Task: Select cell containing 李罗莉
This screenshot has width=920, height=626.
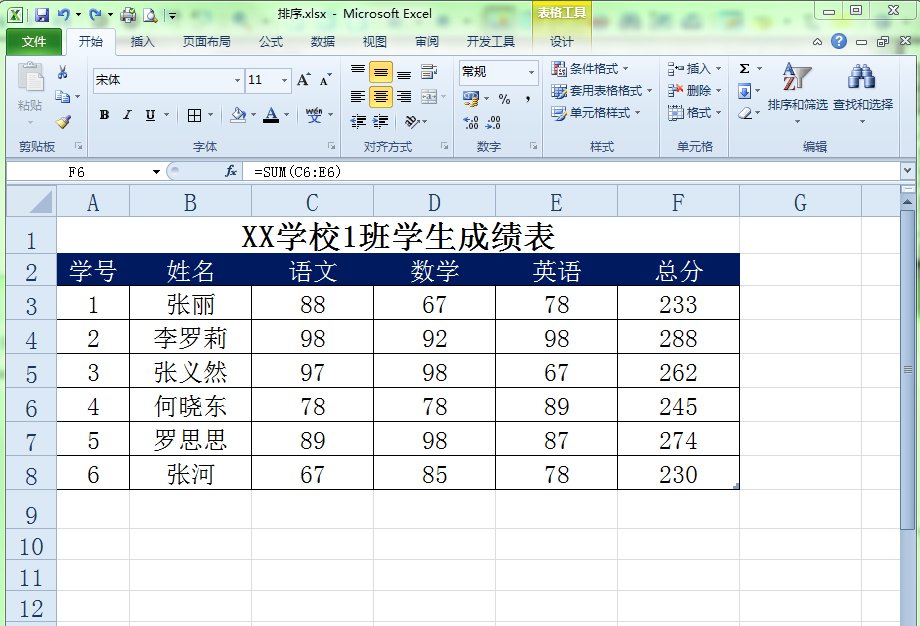Action: [x=190, y=338]
